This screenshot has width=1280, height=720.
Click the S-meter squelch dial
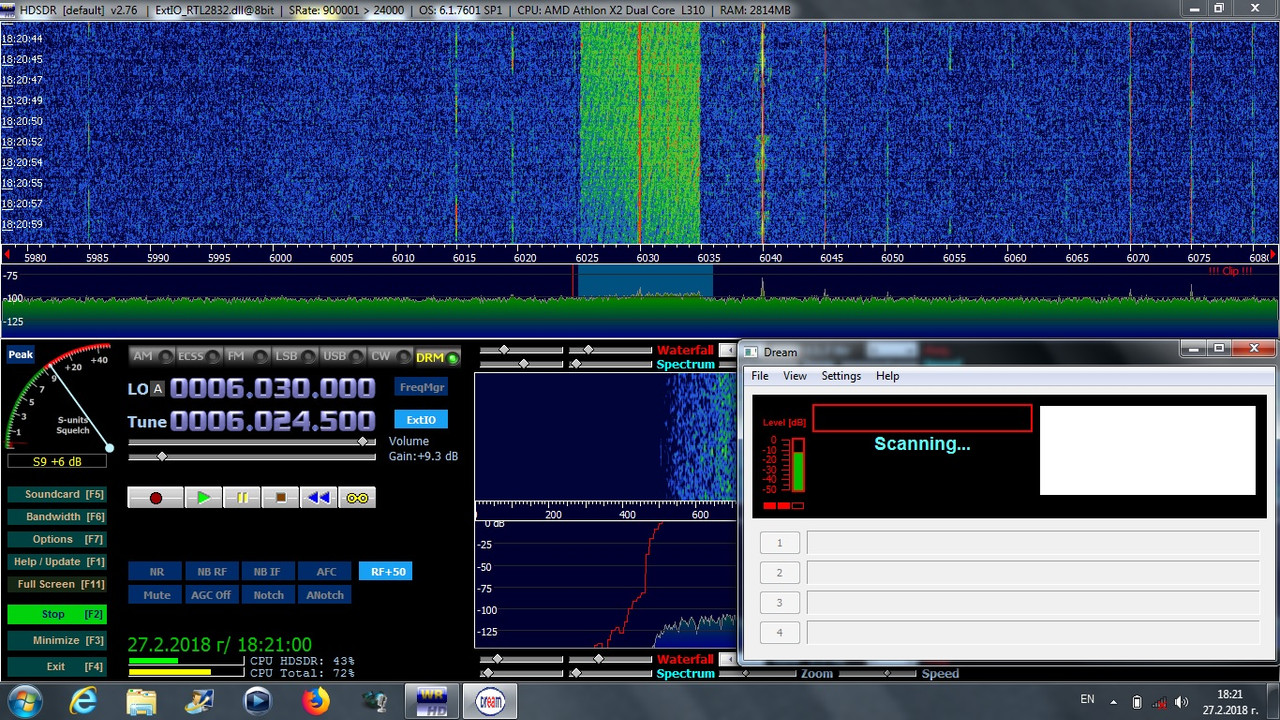coord(58,399)
